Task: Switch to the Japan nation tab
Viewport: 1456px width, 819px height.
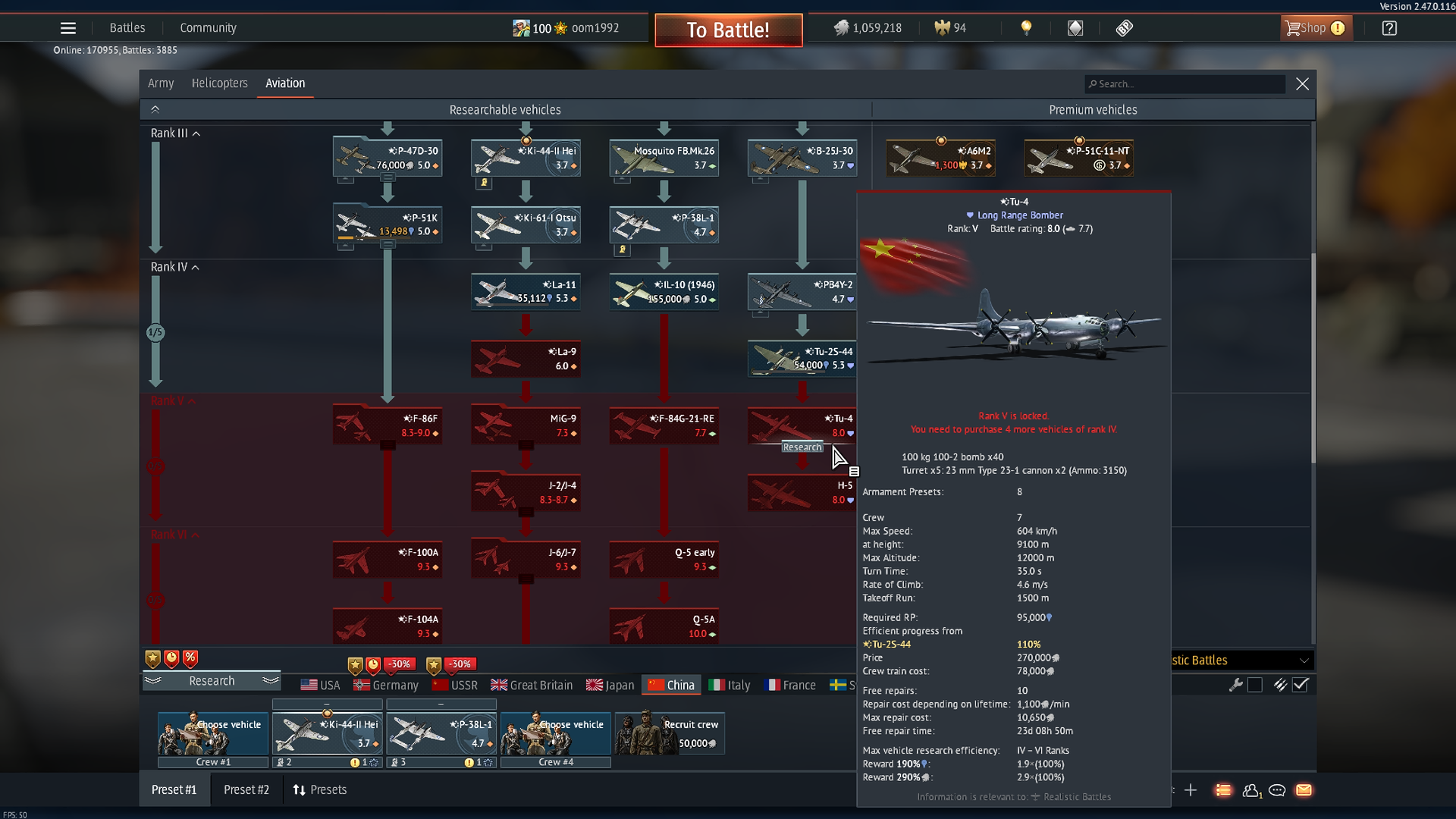Action: (x=610, y=686)
